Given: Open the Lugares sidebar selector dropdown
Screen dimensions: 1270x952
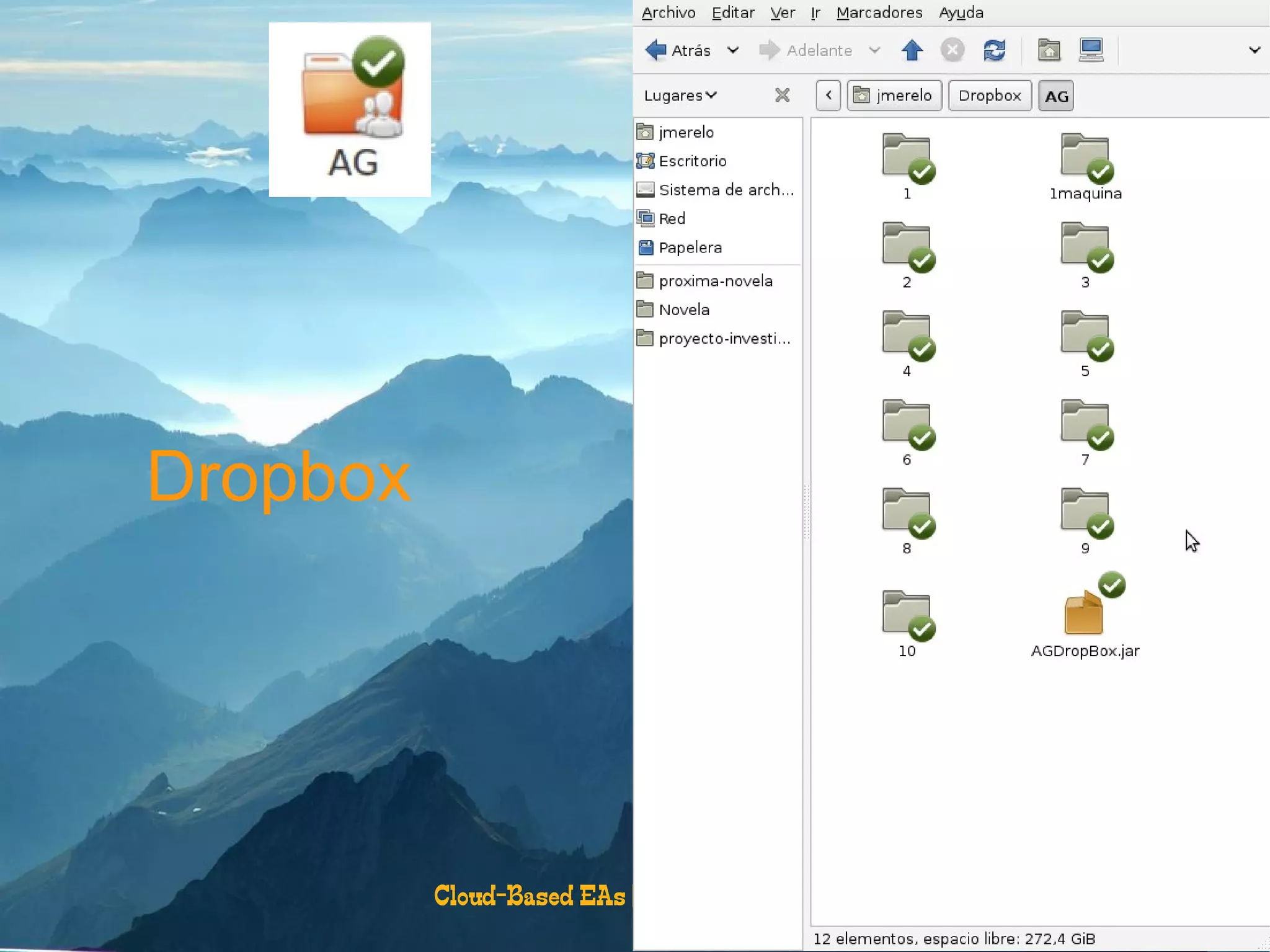Looking at the screenshot, I should click(x=680, y=96).
